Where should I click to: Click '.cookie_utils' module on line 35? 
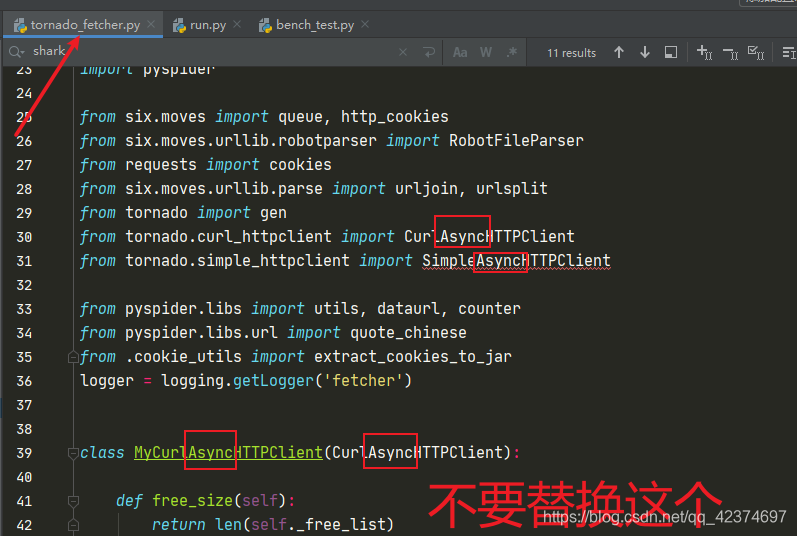click(x=183, y=357)
